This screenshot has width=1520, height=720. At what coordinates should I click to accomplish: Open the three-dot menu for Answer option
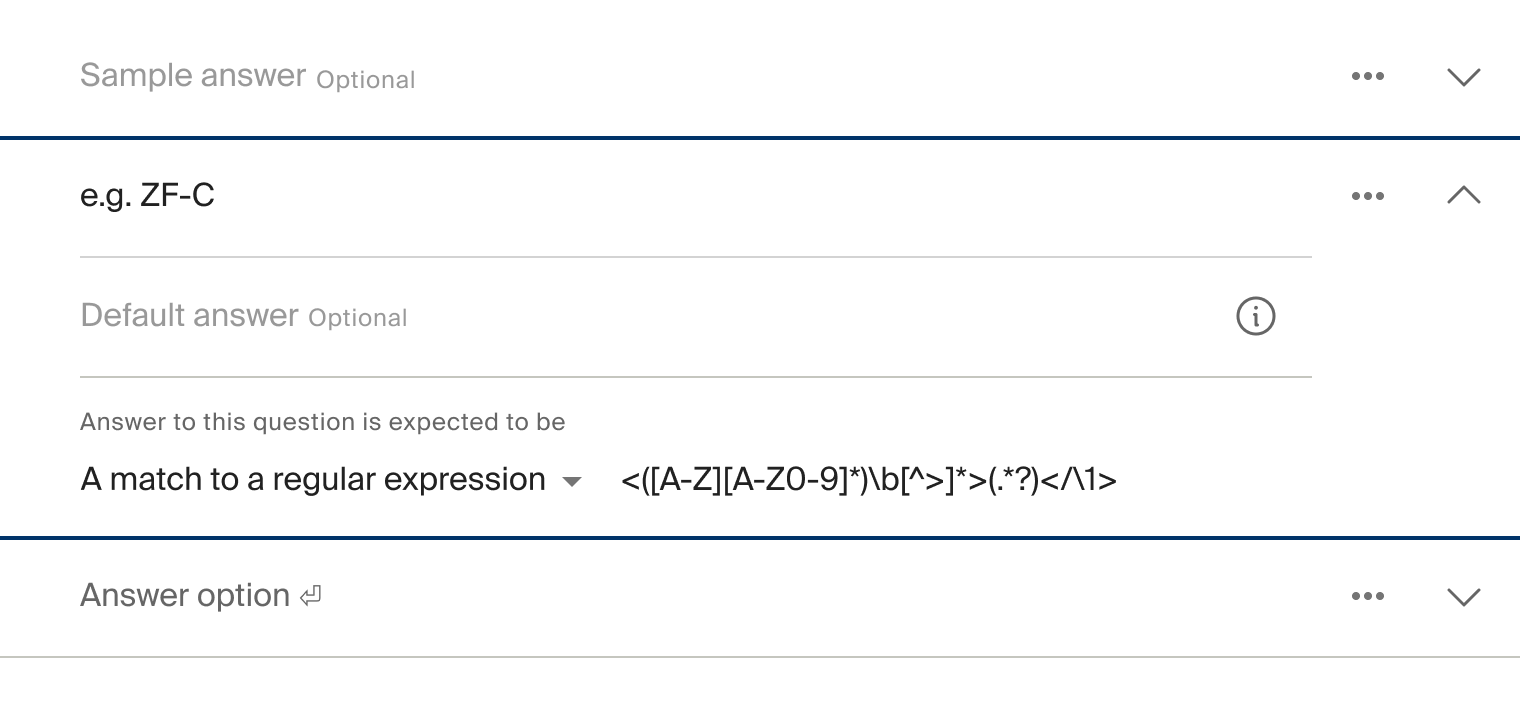coord(1367,595)
